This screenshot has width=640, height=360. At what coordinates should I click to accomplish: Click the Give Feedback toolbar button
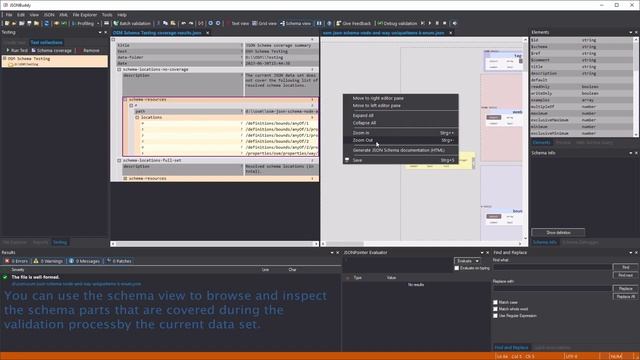pos(353,23)
